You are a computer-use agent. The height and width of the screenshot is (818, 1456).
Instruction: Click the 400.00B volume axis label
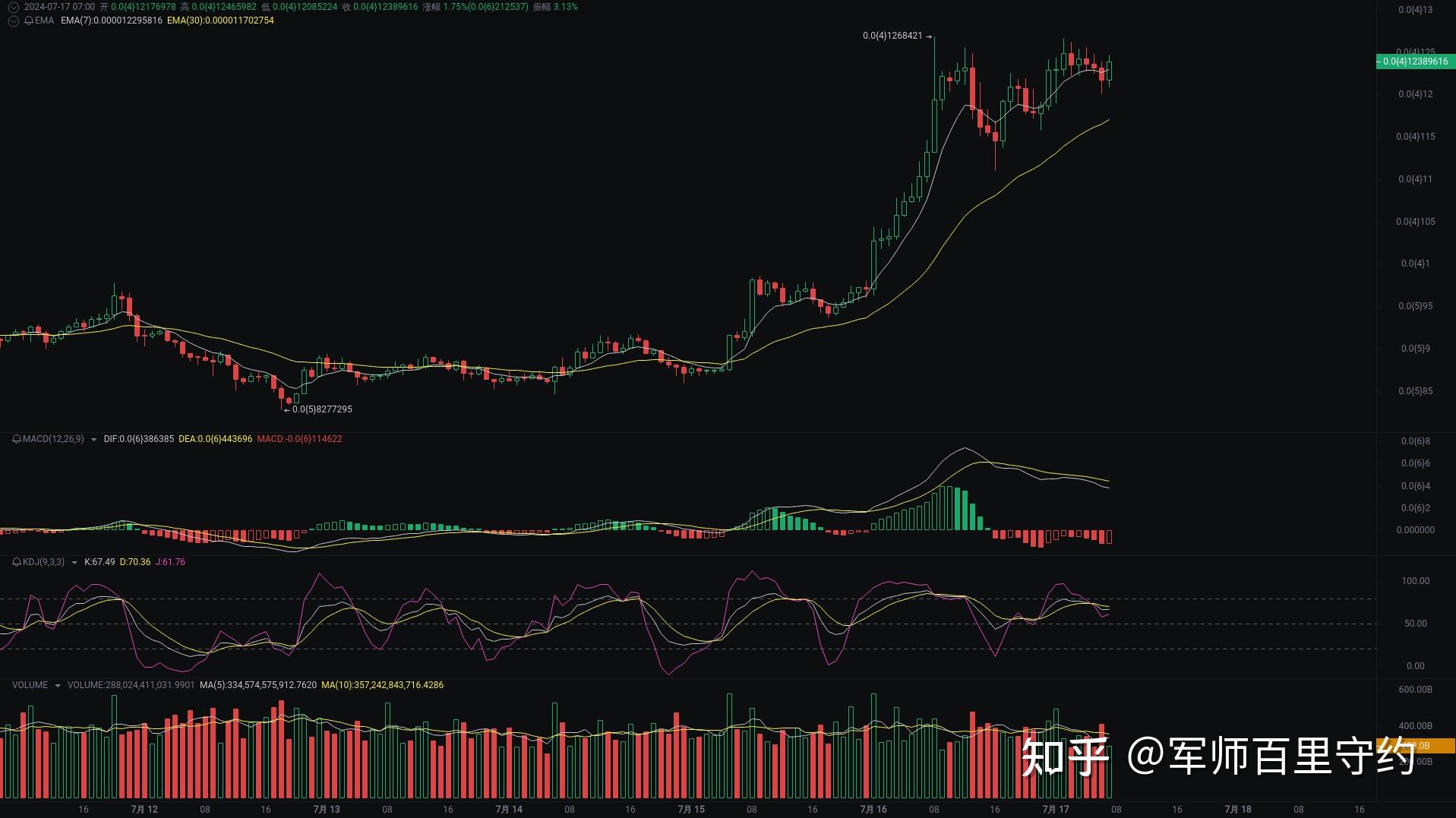click(1416, 726)
